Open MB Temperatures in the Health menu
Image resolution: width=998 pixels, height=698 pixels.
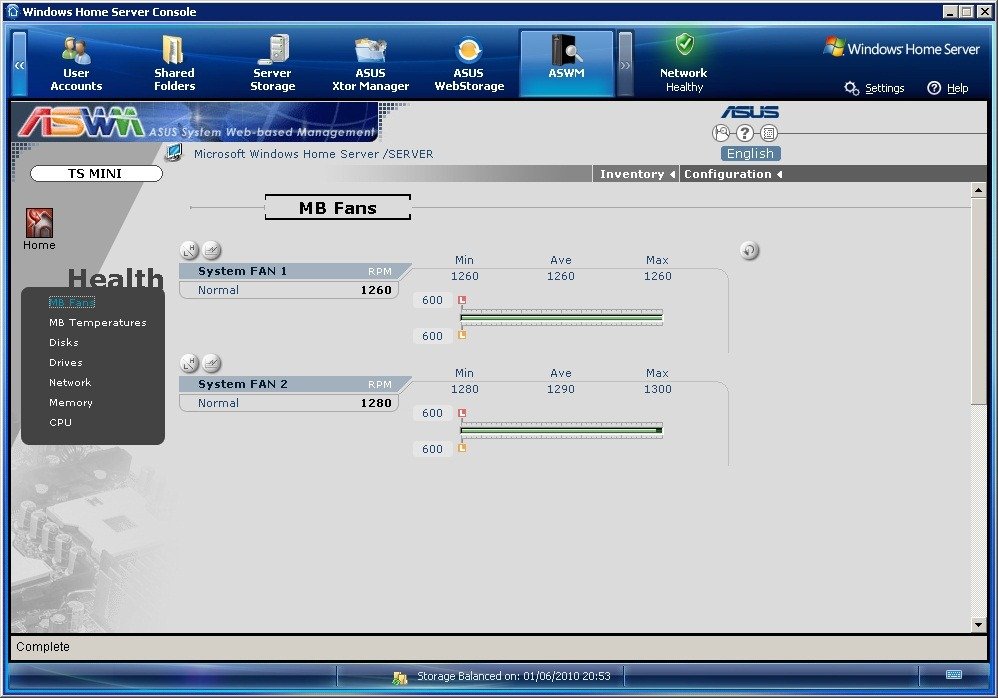coord(97,323)
